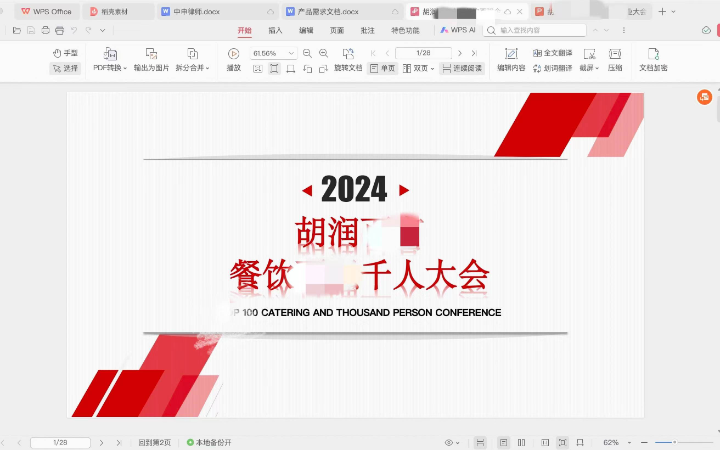This screenshot has width=720, height=450.
Task: Expand the 61.56% zoom level dropdown
Action: (291, 53)
